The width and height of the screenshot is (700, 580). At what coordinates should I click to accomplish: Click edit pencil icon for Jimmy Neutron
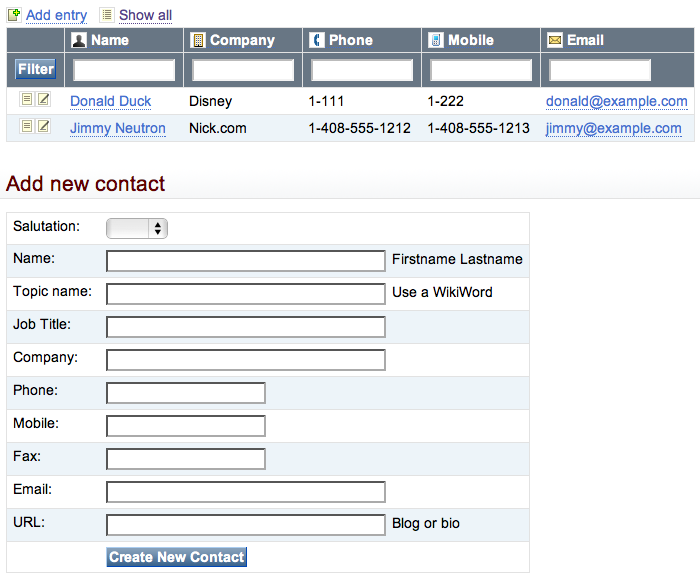click(43, 126)
